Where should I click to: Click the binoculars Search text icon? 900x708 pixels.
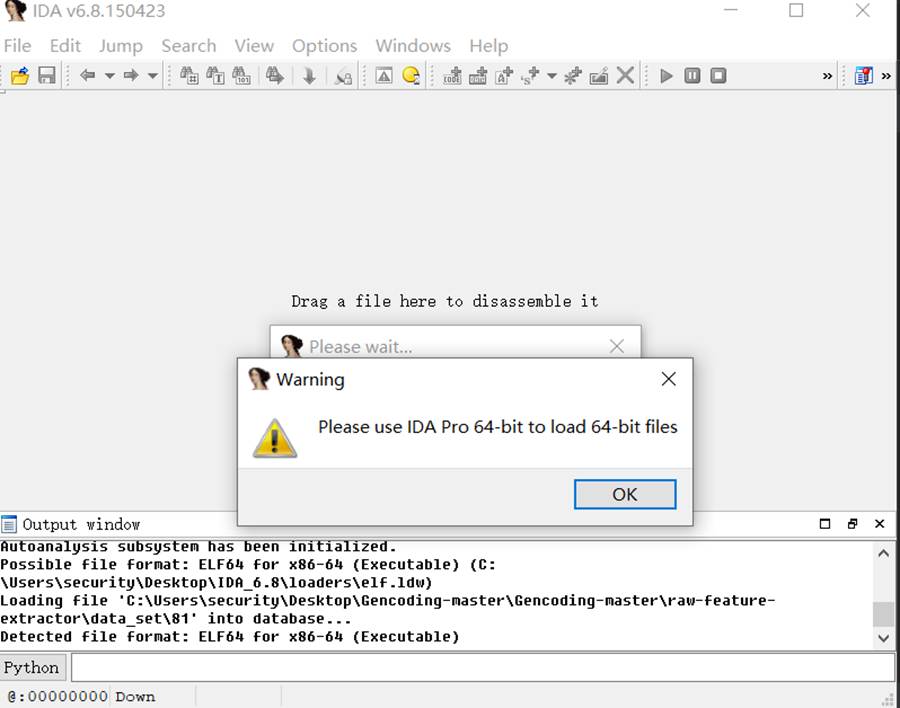tap(215, 75)
